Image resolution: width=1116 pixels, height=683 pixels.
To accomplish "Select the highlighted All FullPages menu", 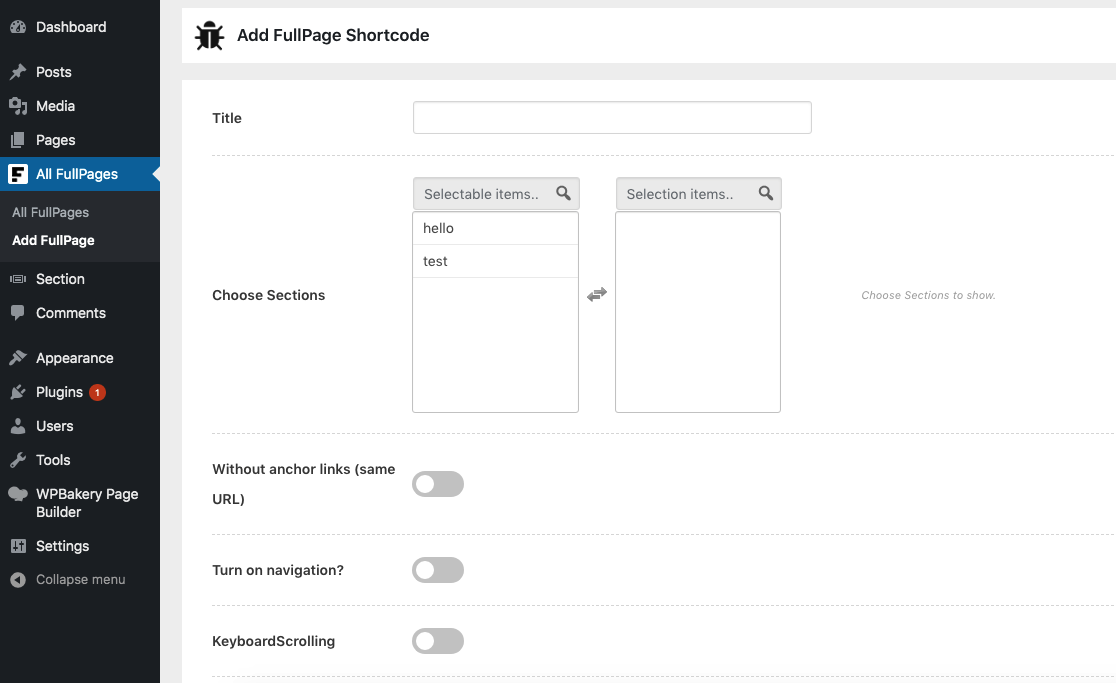I will 80,174.
